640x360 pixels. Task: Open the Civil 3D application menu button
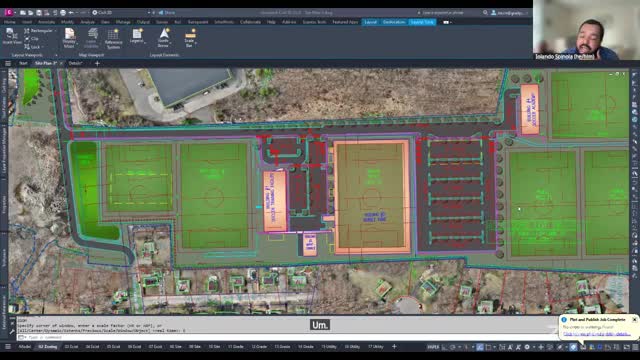click(x=9, y=13)
